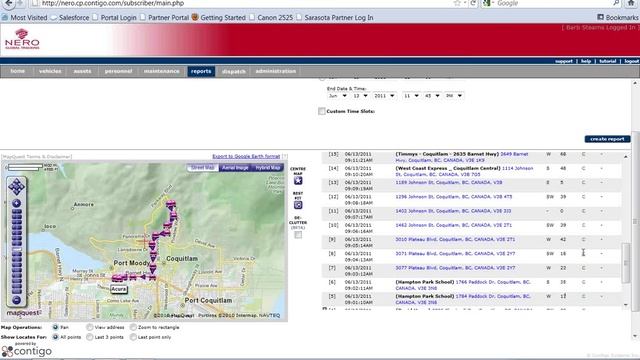Select All points locates option
Image resolution: width=640 pixels, height=360 pixels.
pos(56,337)
